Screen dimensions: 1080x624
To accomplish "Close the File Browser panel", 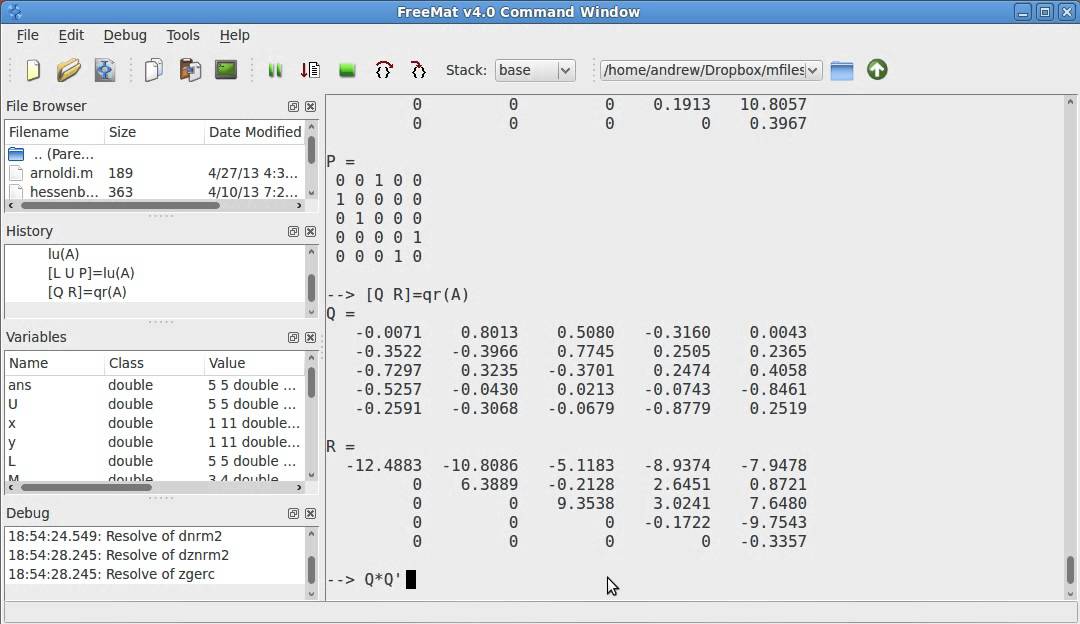I will coord(311,107).
